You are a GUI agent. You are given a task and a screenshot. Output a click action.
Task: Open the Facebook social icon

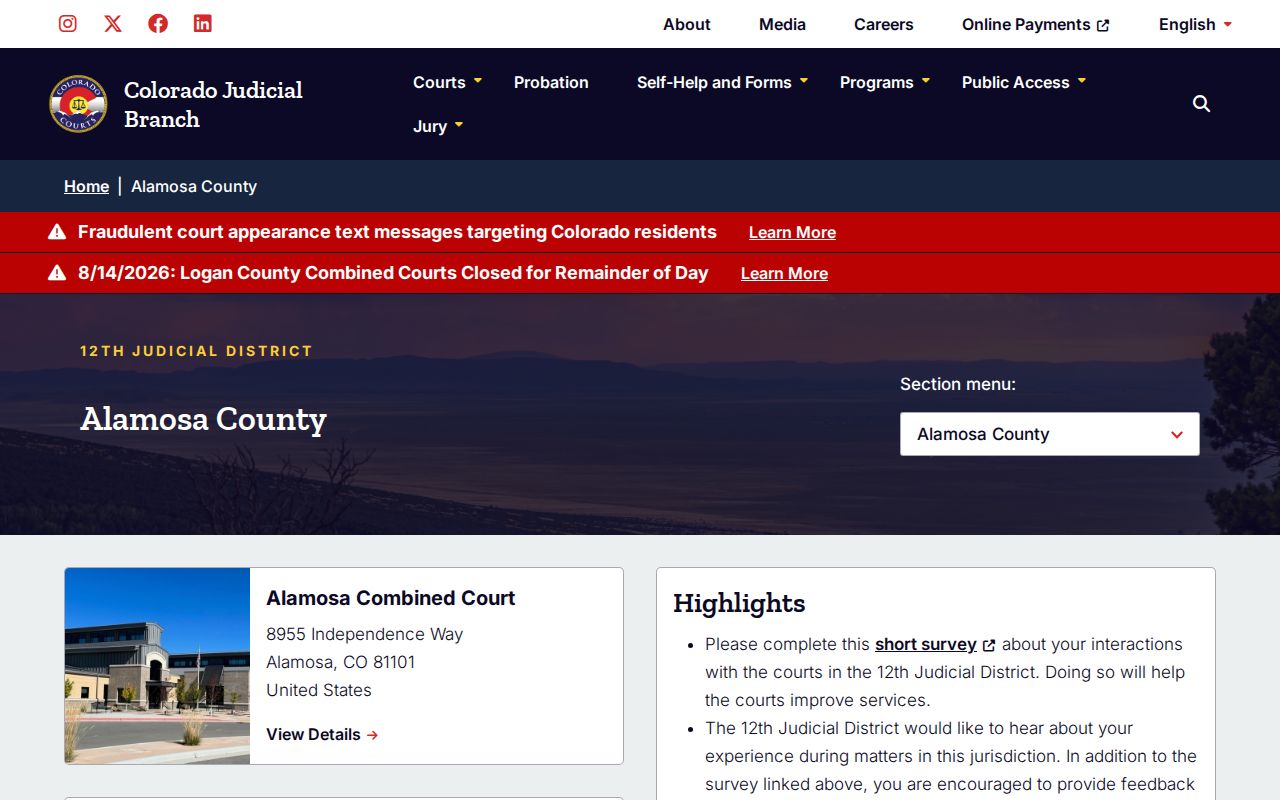158,23
